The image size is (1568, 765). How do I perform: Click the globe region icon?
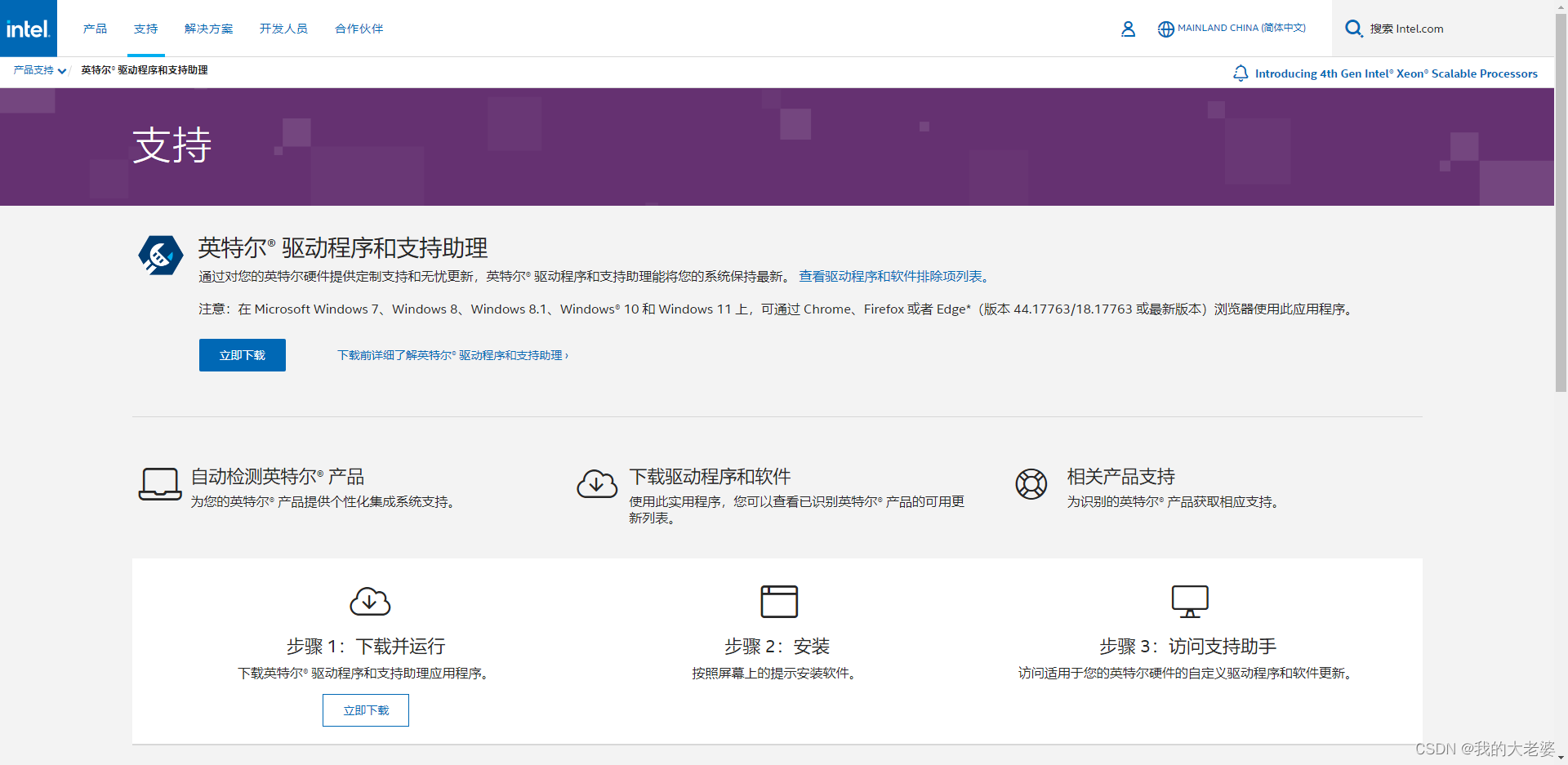coord(1165,29)
